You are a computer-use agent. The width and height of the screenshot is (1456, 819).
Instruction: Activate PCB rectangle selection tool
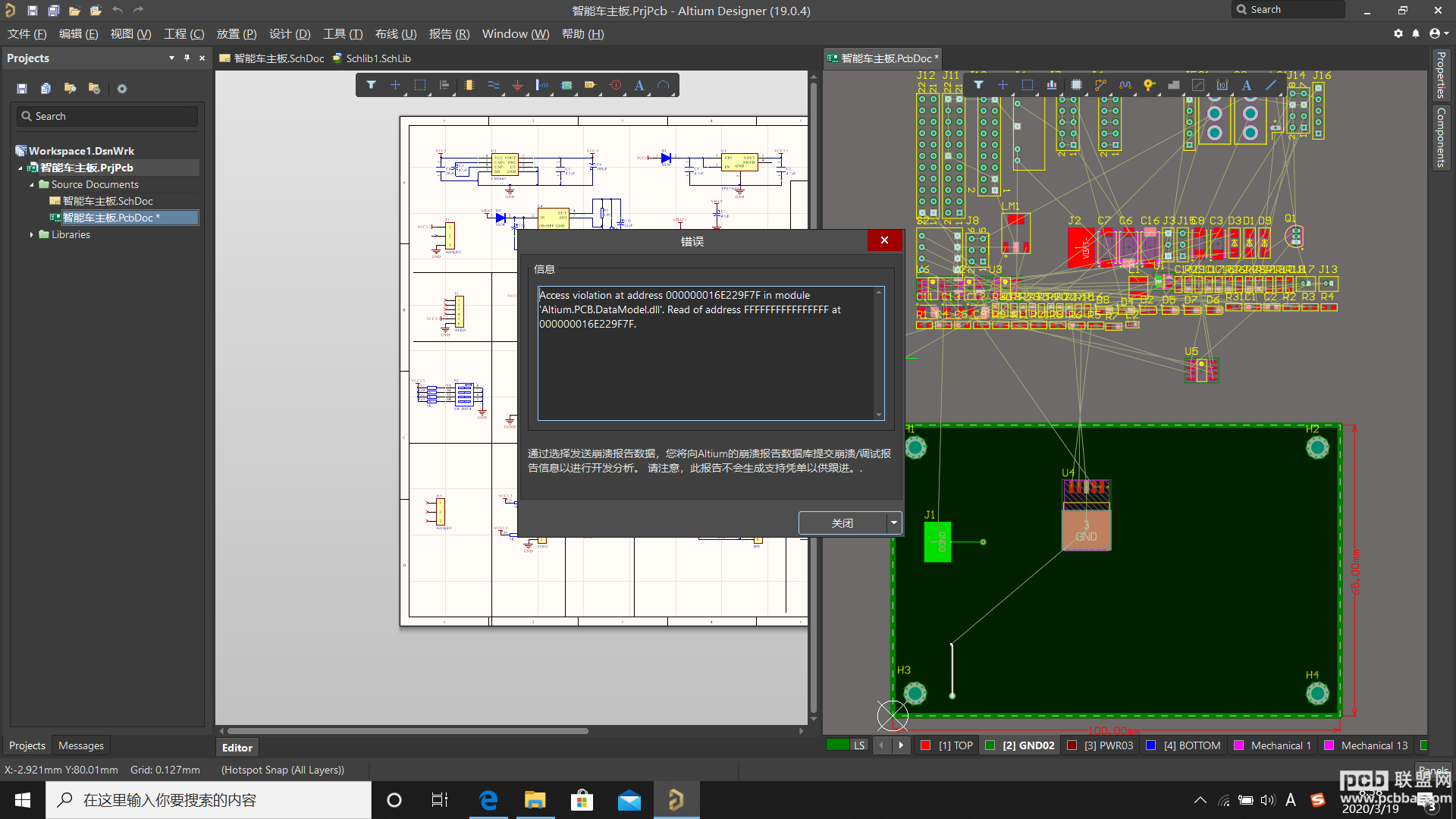click(1028, 85)
